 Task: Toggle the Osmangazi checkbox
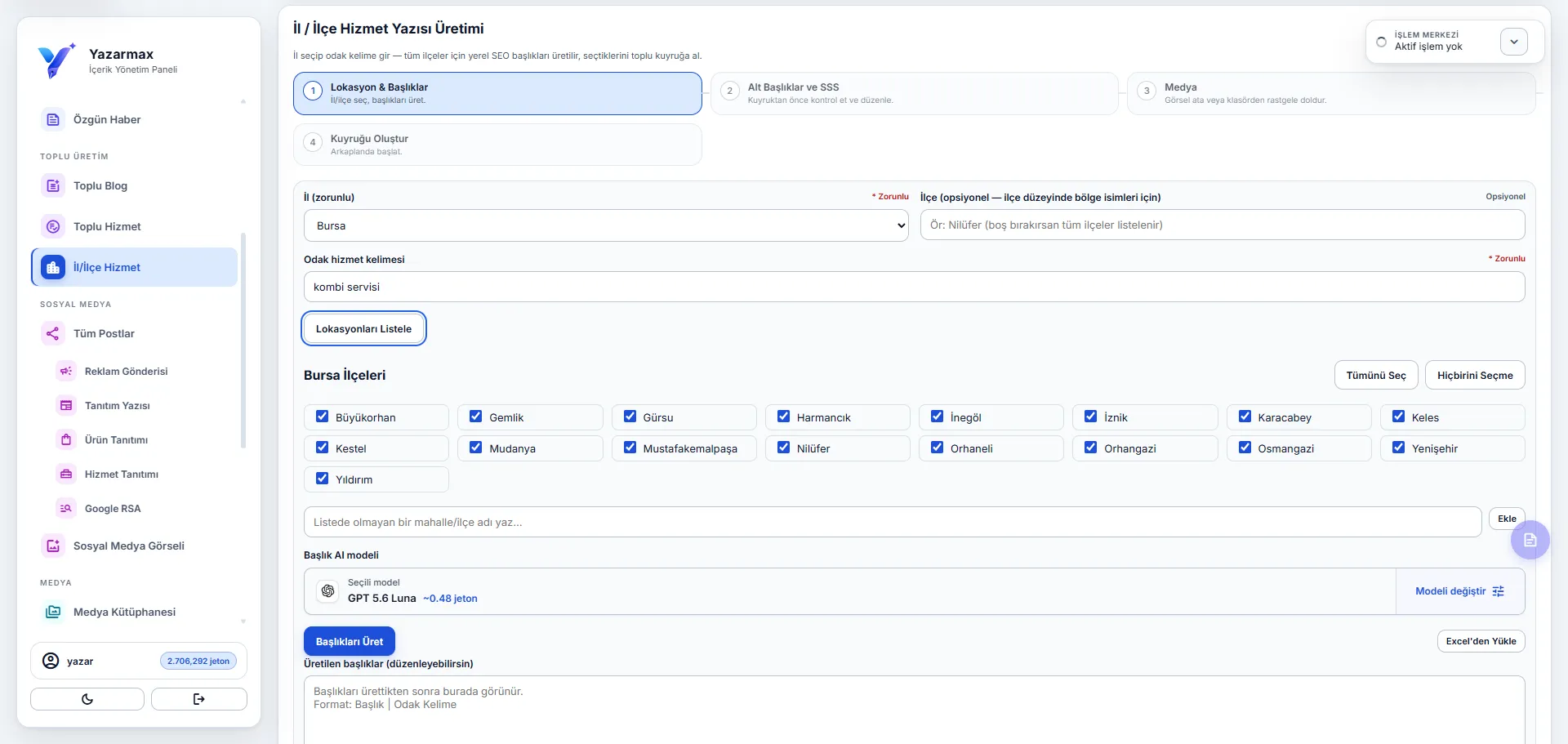(x=1245, y=448)
